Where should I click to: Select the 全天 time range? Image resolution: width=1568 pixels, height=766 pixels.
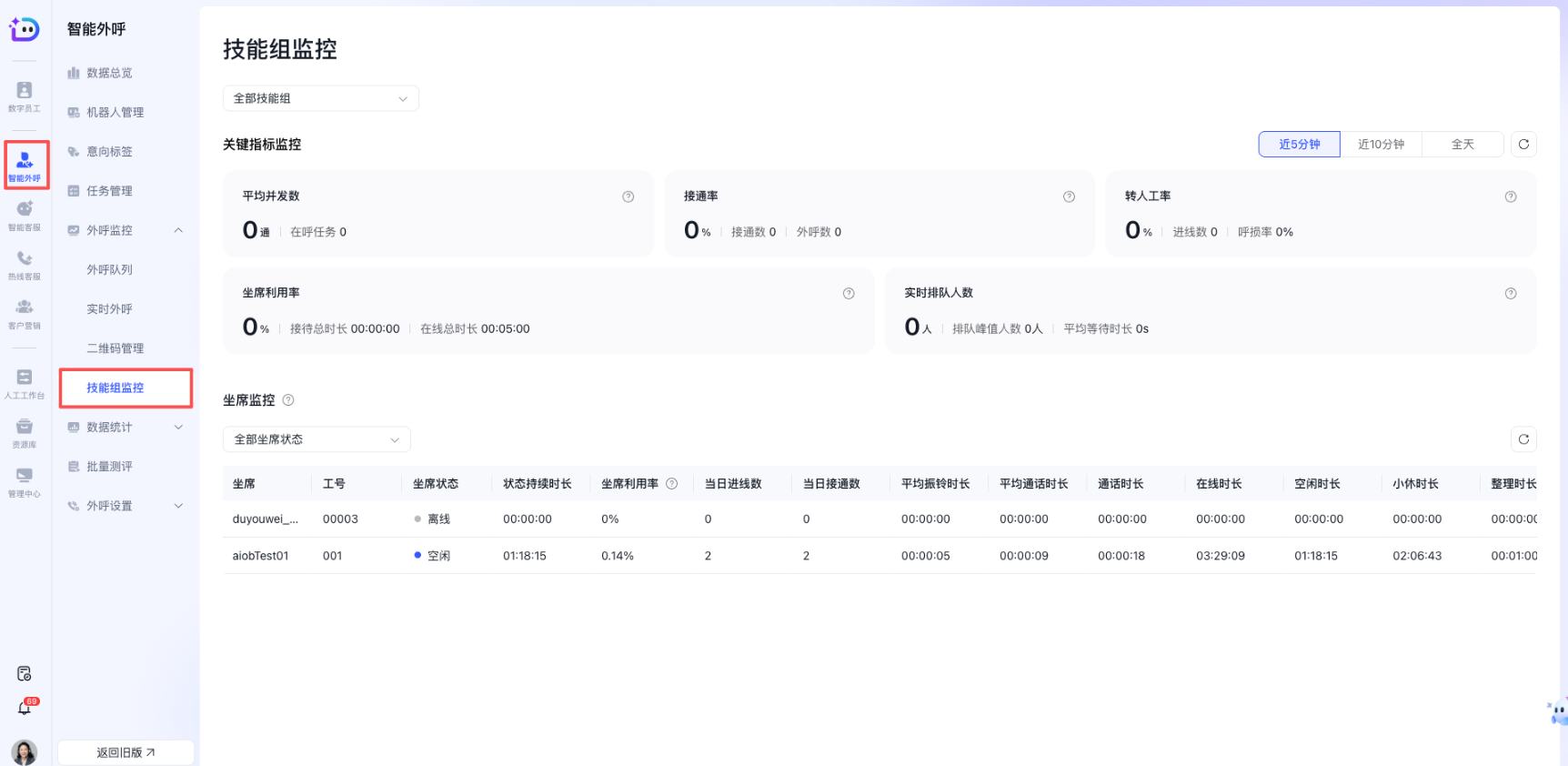point(1462,144)
